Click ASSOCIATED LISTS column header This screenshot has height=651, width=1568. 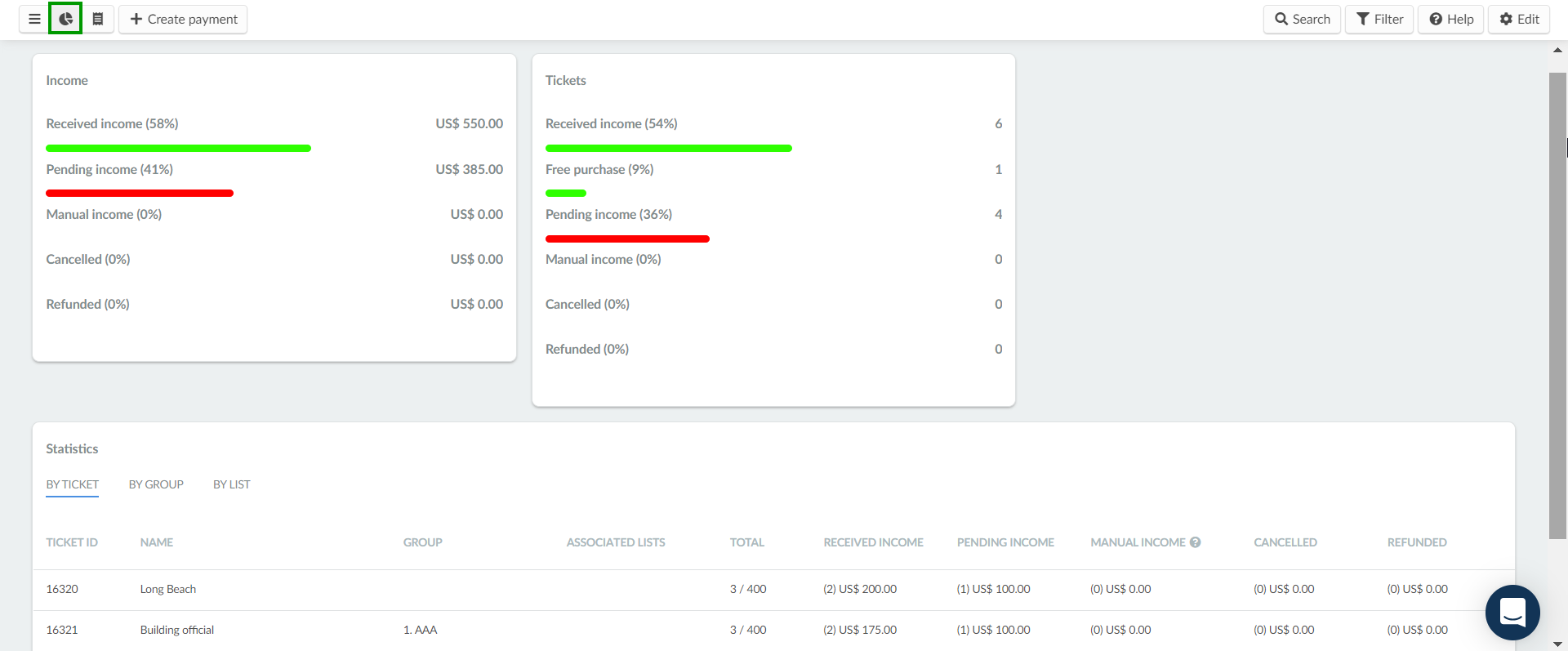pos(616,542)
